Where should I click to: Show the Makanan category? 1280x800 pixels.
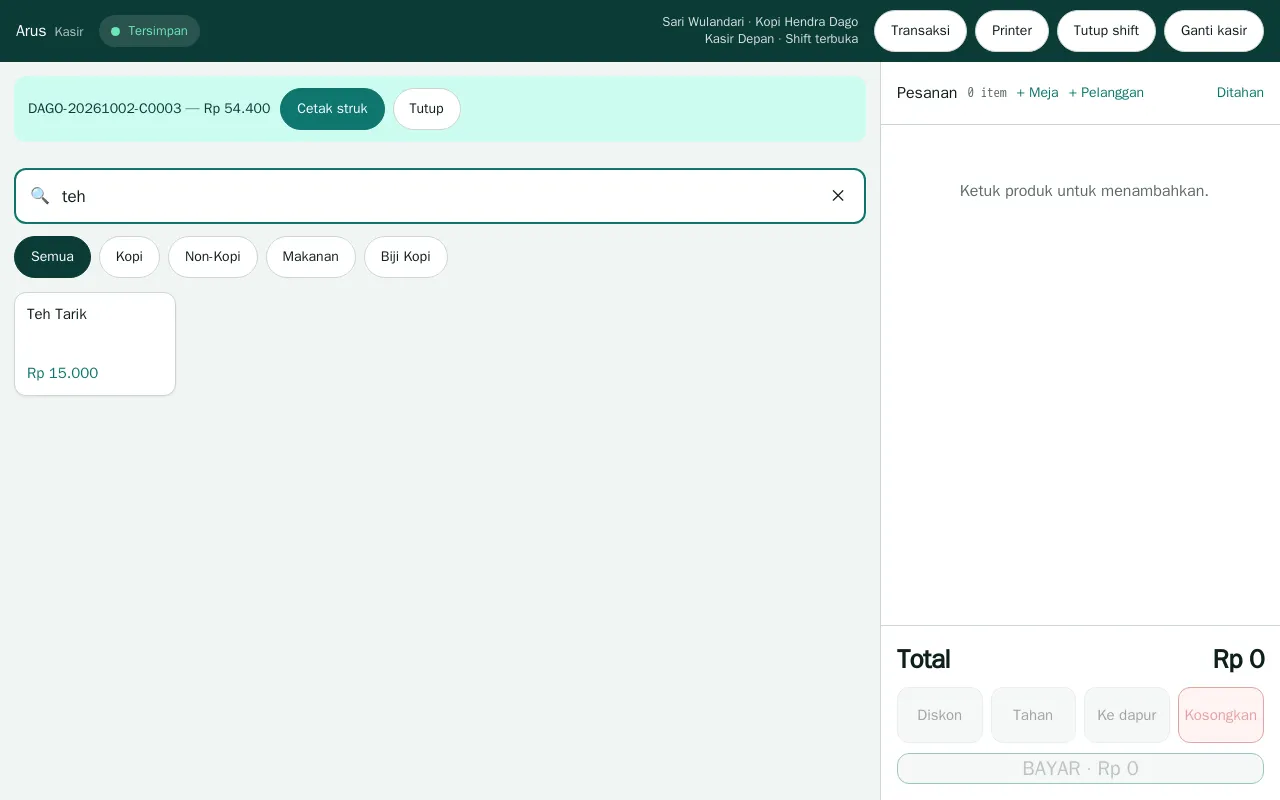[311, 257]
